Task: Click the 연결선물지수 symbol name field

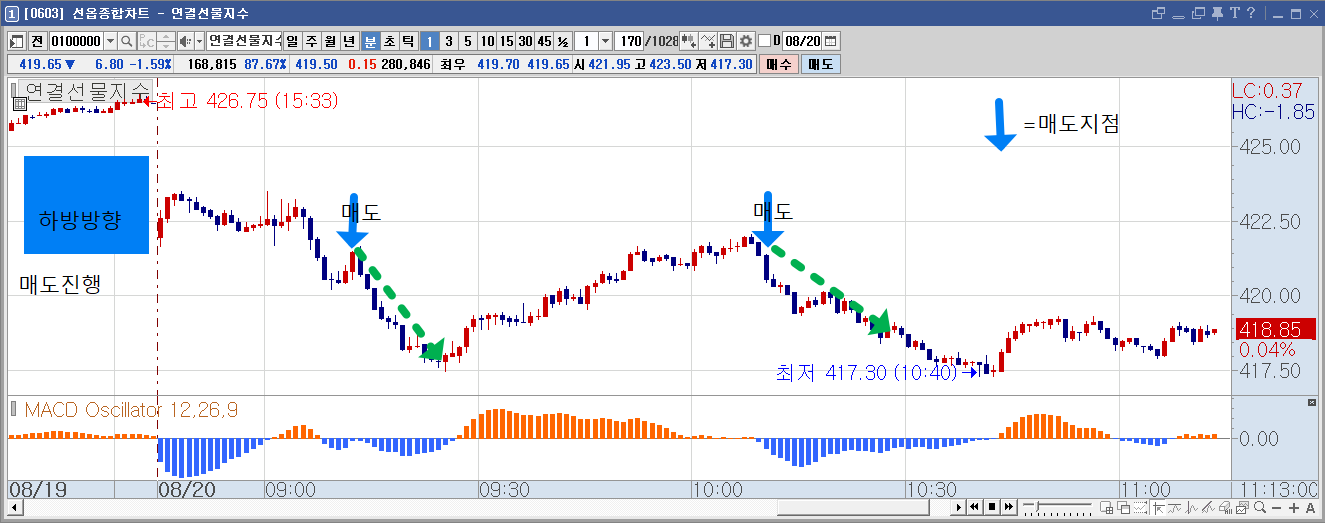Action: click(244, 41)
